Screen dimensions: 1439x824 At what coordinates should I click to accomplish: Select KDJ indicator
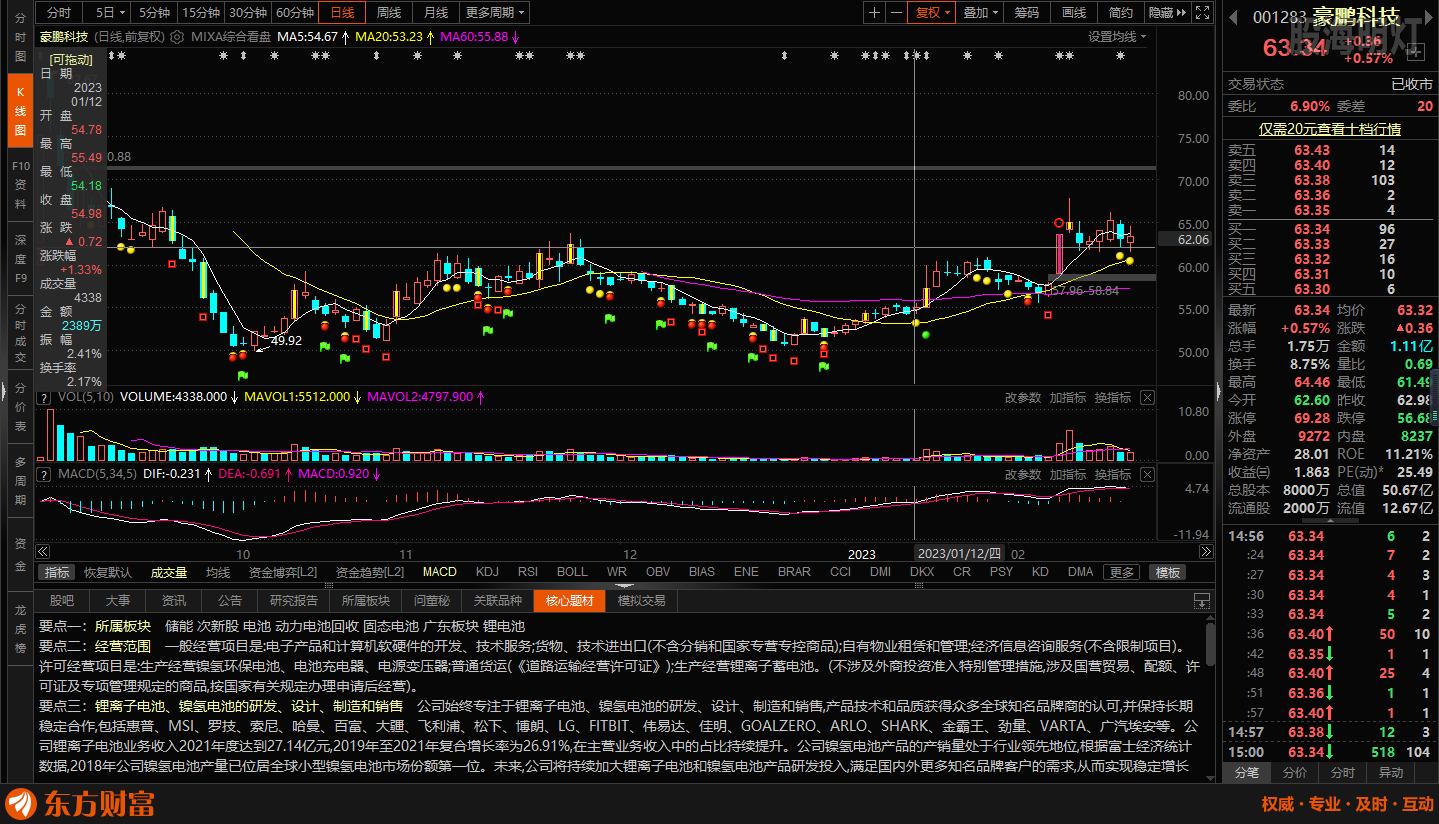[487, 573]
